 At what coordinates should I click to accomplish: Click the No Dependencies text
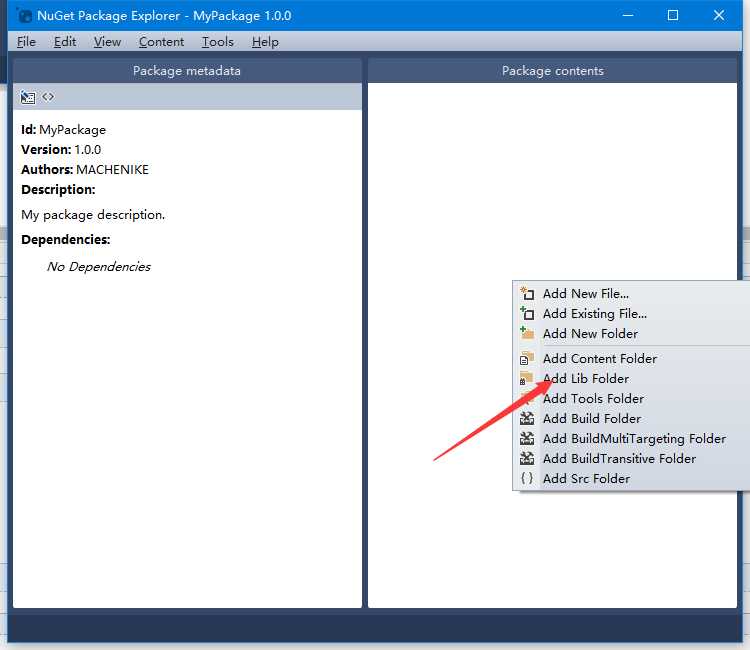coord(99,266)
